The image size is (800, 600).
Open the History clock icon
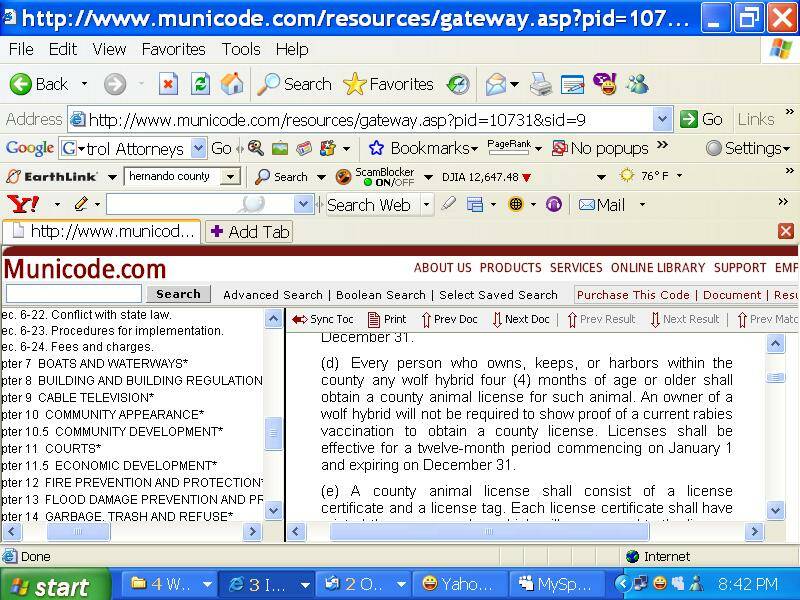point(458,84)
